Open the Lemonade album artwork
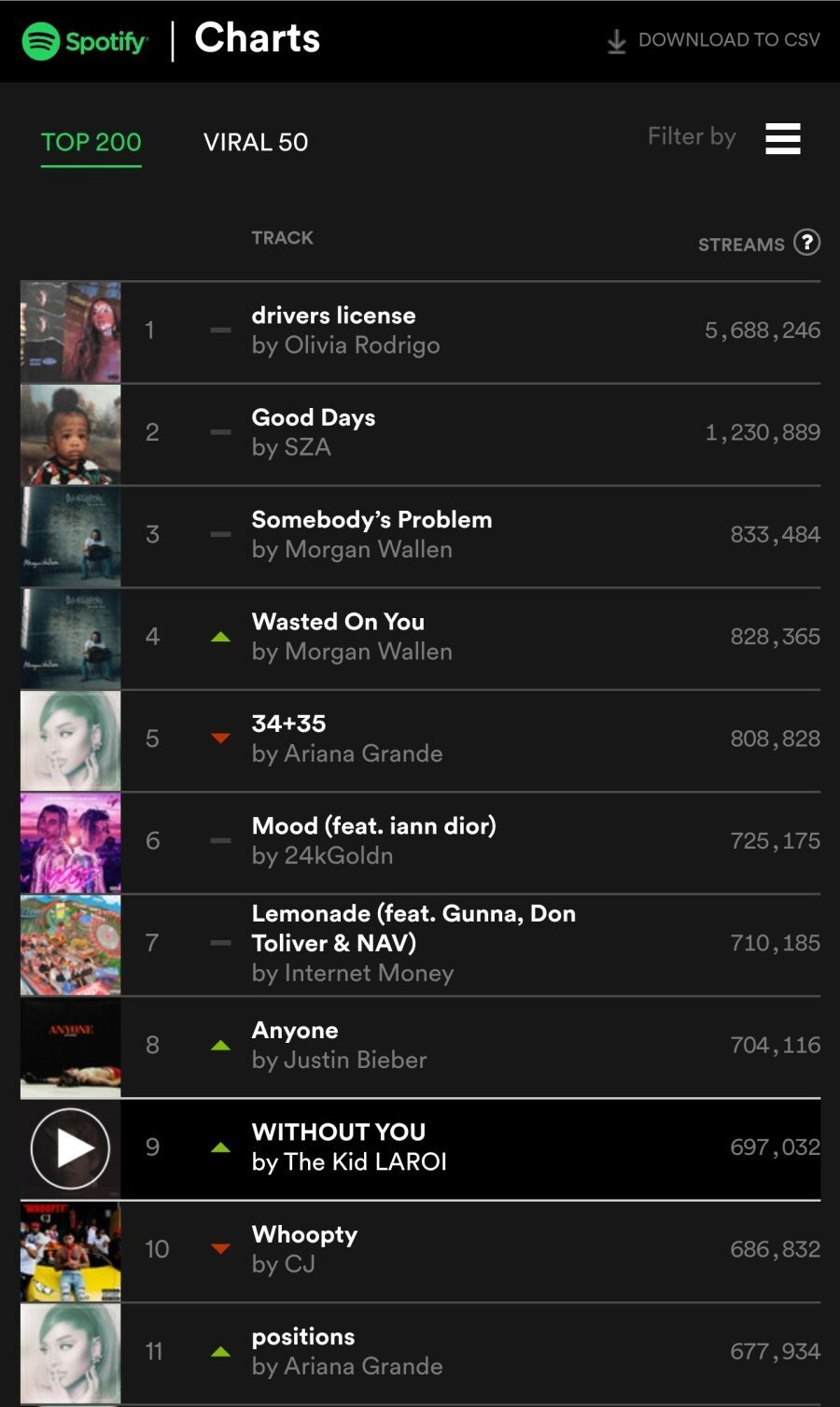Viewport: 840px width, 1407px height. point(71,944)
